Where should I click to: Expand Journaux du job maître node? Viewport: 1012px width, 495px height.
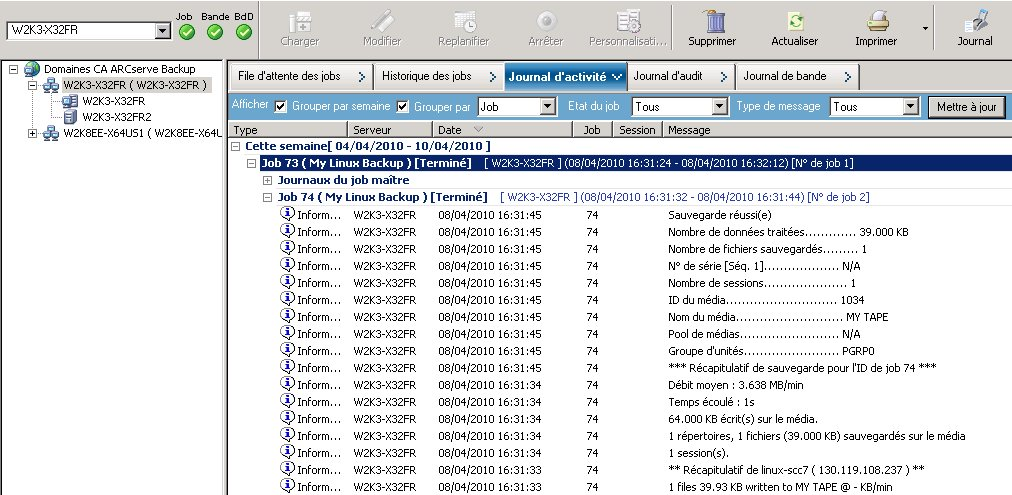268,180
